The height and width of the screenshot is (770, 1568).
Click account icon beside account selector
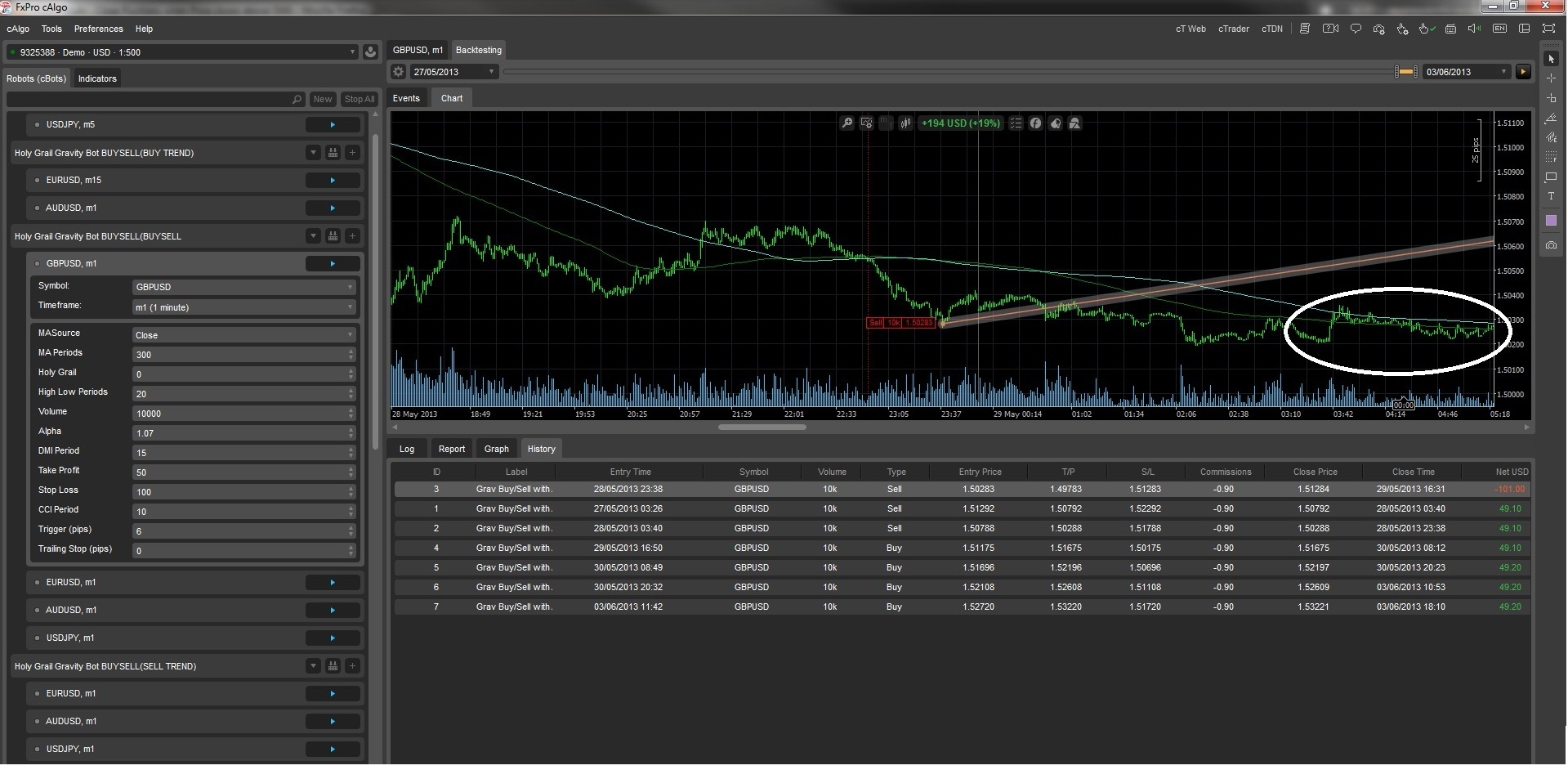(370, 52)
